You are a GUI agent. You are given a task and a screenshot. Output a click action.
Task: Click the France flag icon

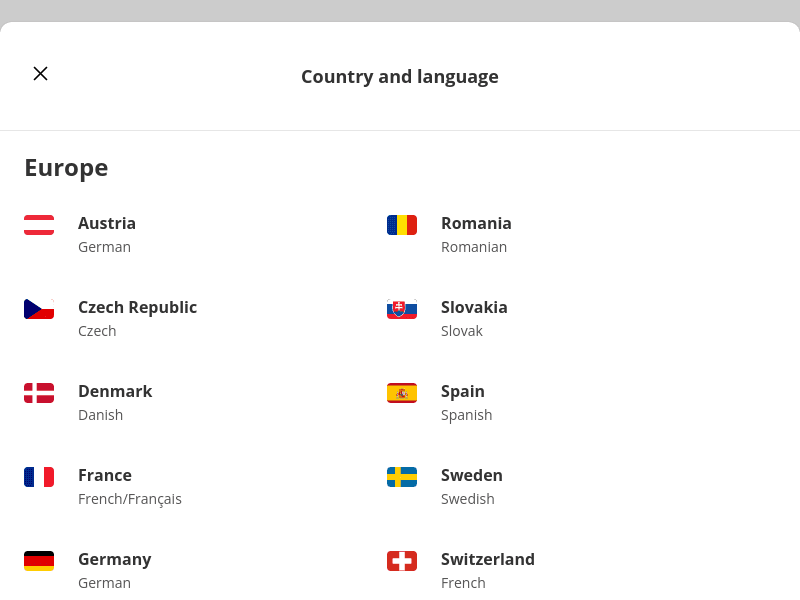(x=39, y=477)
